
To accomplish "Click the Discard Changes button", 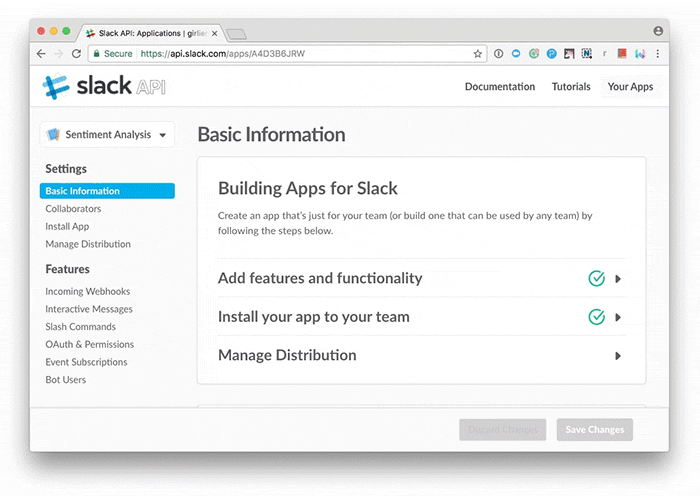I will point(503,429).
